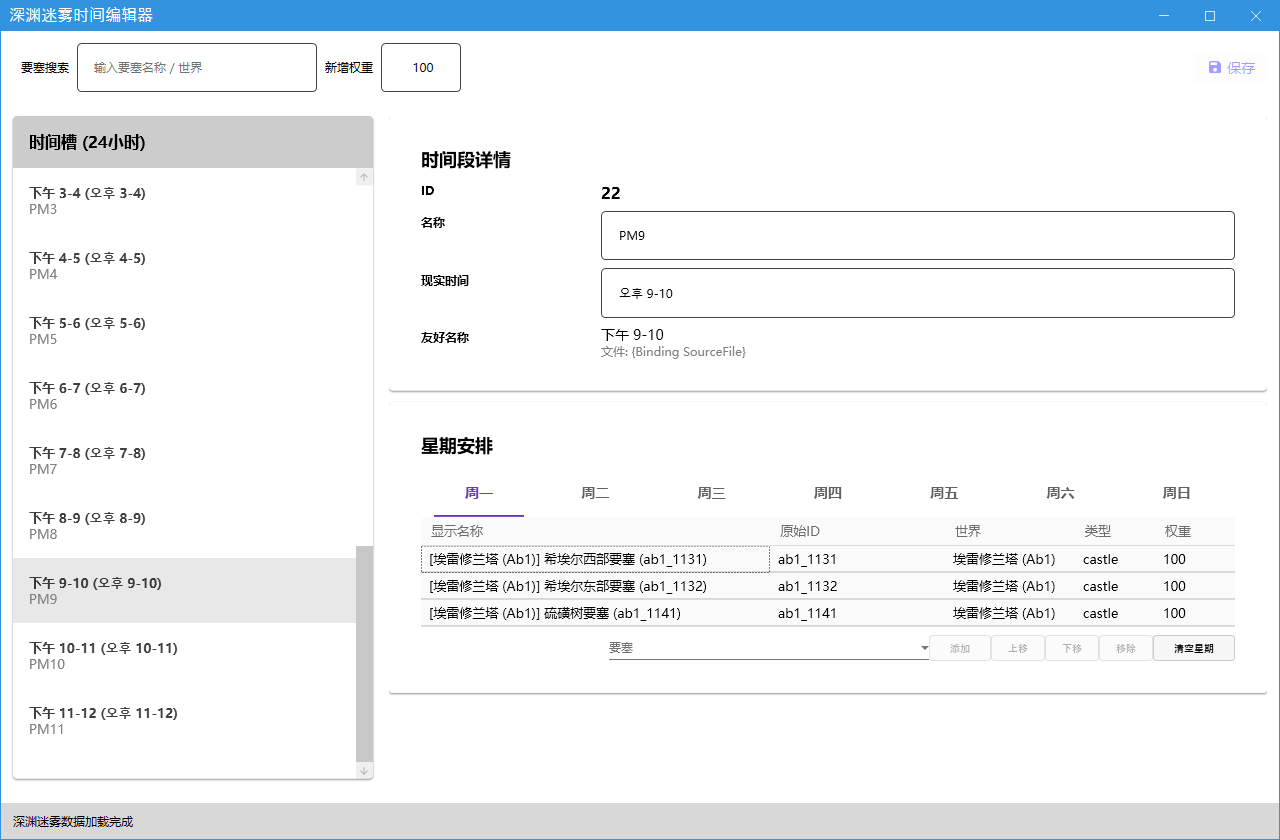Image resolution: width=1280 pixels, height=840 pixels.
Task: Click into the fortress search field
Action: tap(197, 68)
